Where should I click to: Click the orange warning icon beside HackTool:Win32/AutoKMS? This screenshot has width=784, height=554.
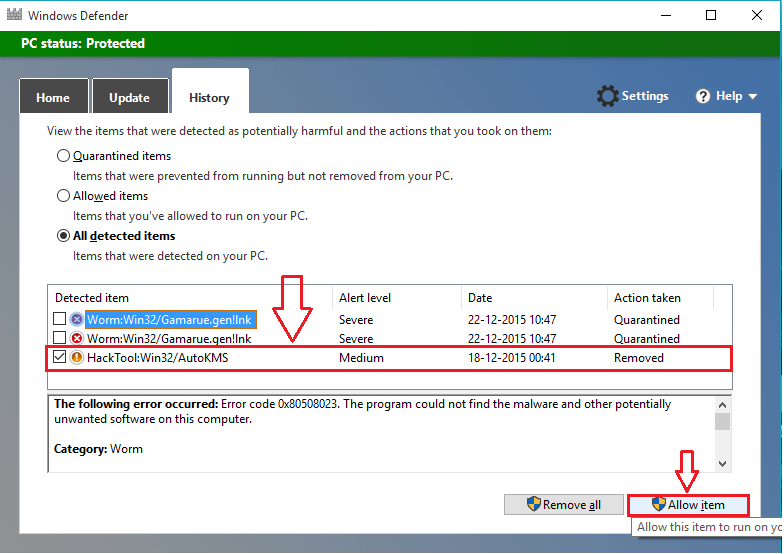76,358
